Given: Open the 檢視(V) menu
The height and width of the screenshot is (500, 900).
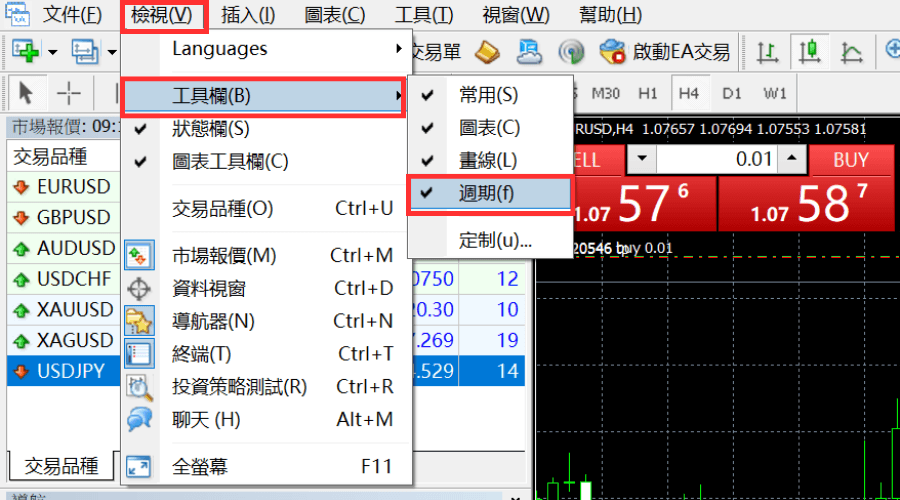Looking at the screenshot, I should click(x=162, y=14).
